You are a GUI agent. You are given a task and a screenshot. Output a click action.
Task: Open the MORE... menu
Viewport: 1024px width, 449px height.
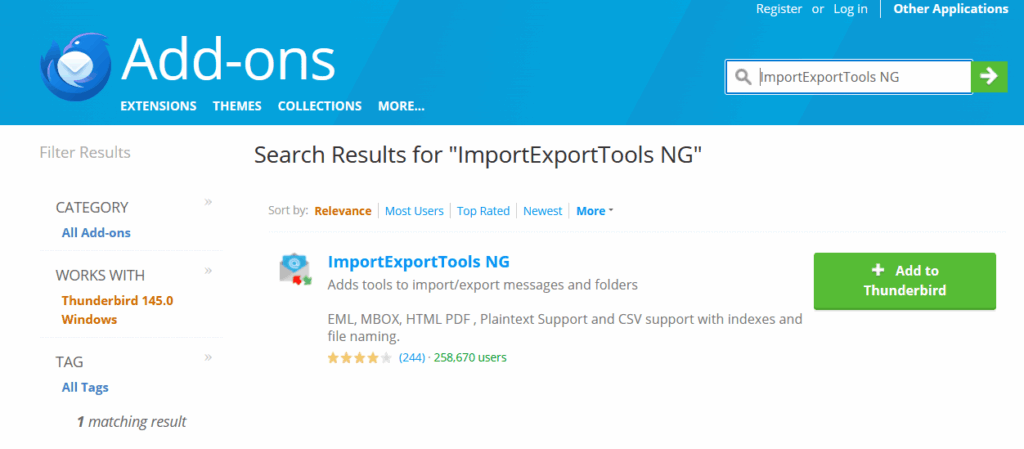coord(401,106)
